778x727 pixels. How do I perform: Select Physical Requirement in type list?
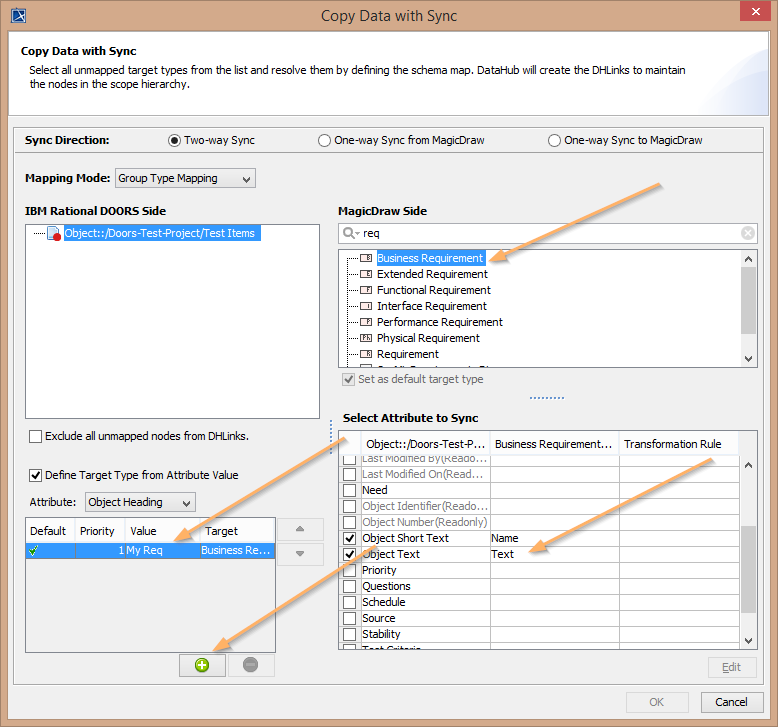click(x=428, y=338)
